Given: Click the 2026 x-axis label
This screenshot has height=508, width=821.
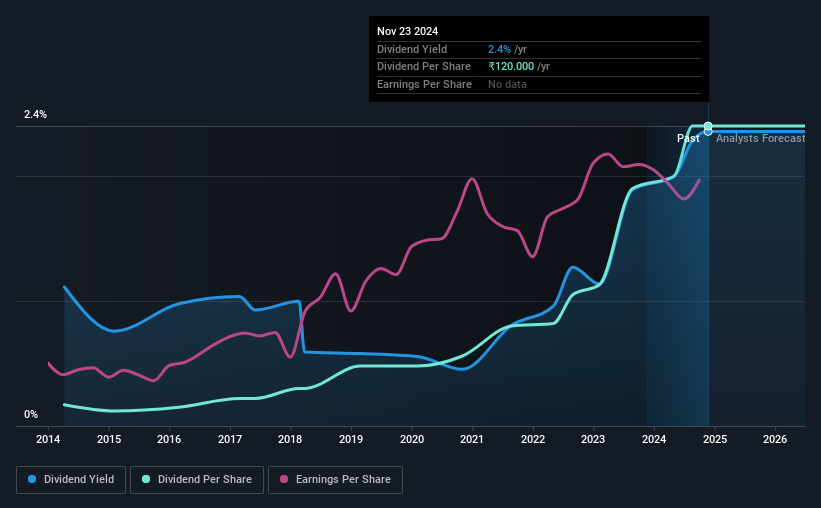Looking at the screenshot, I should coord(775,439).
